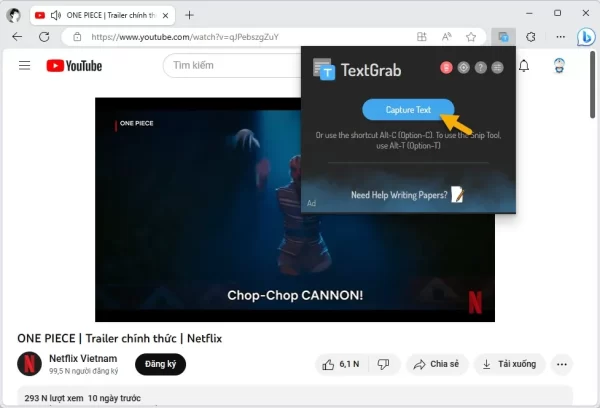Click the red icon in TextGrab header
This screenshot has height=408, width=600.
446,68
